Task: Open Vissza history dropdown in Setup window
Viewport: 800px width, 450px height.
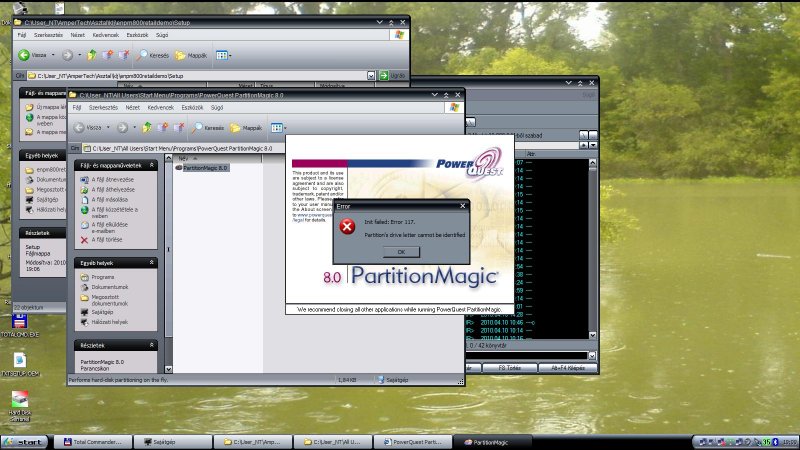Action: coord(53,55)
